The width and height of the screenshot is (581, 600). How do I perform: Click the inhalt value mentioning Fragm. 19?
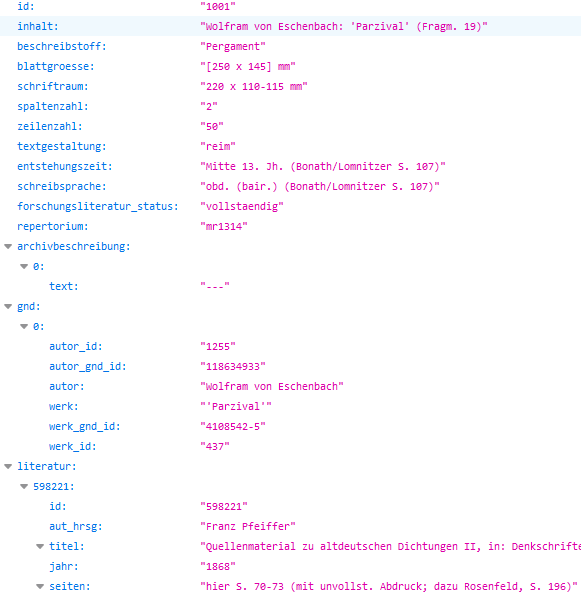tap(344, 26)
